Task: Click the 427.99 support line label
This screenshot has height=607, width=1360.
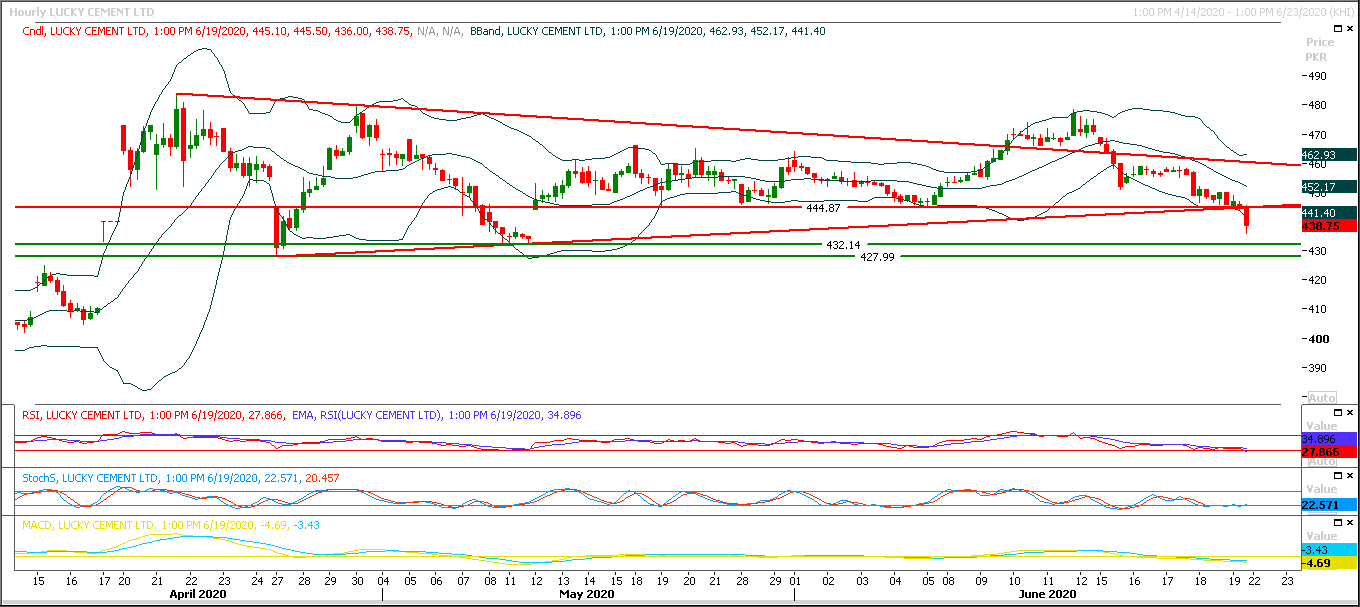Action: tap(877, 257)
